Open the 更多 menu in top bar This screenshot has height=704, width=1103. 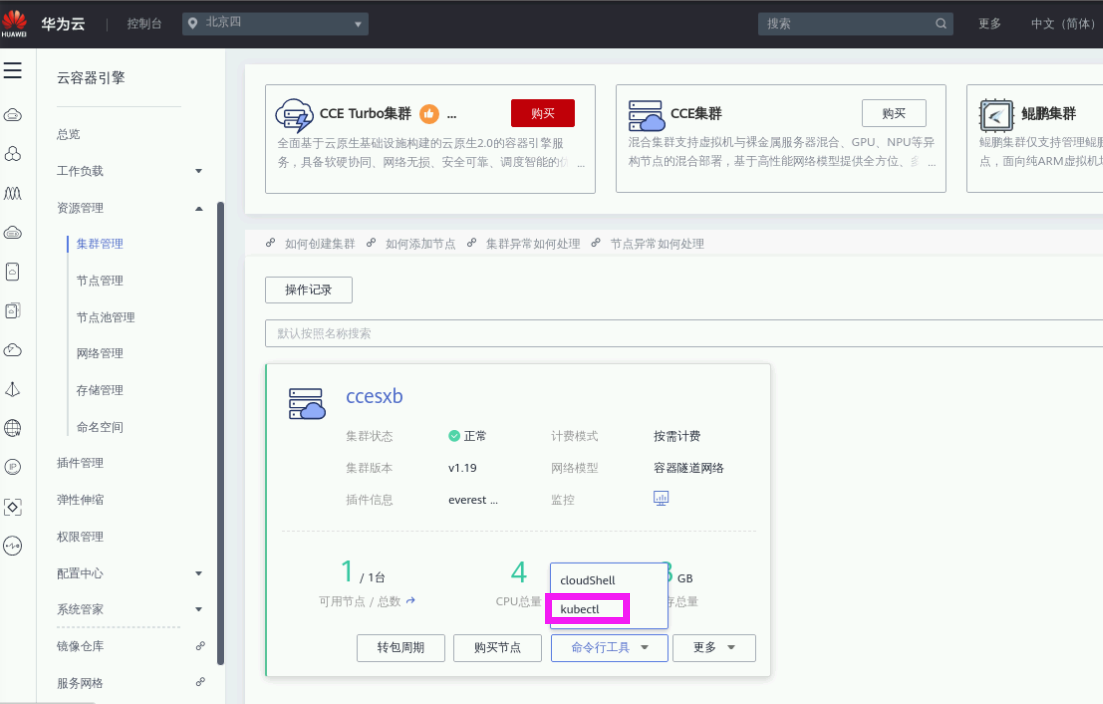pyautogui.click(x=990, y=24)
